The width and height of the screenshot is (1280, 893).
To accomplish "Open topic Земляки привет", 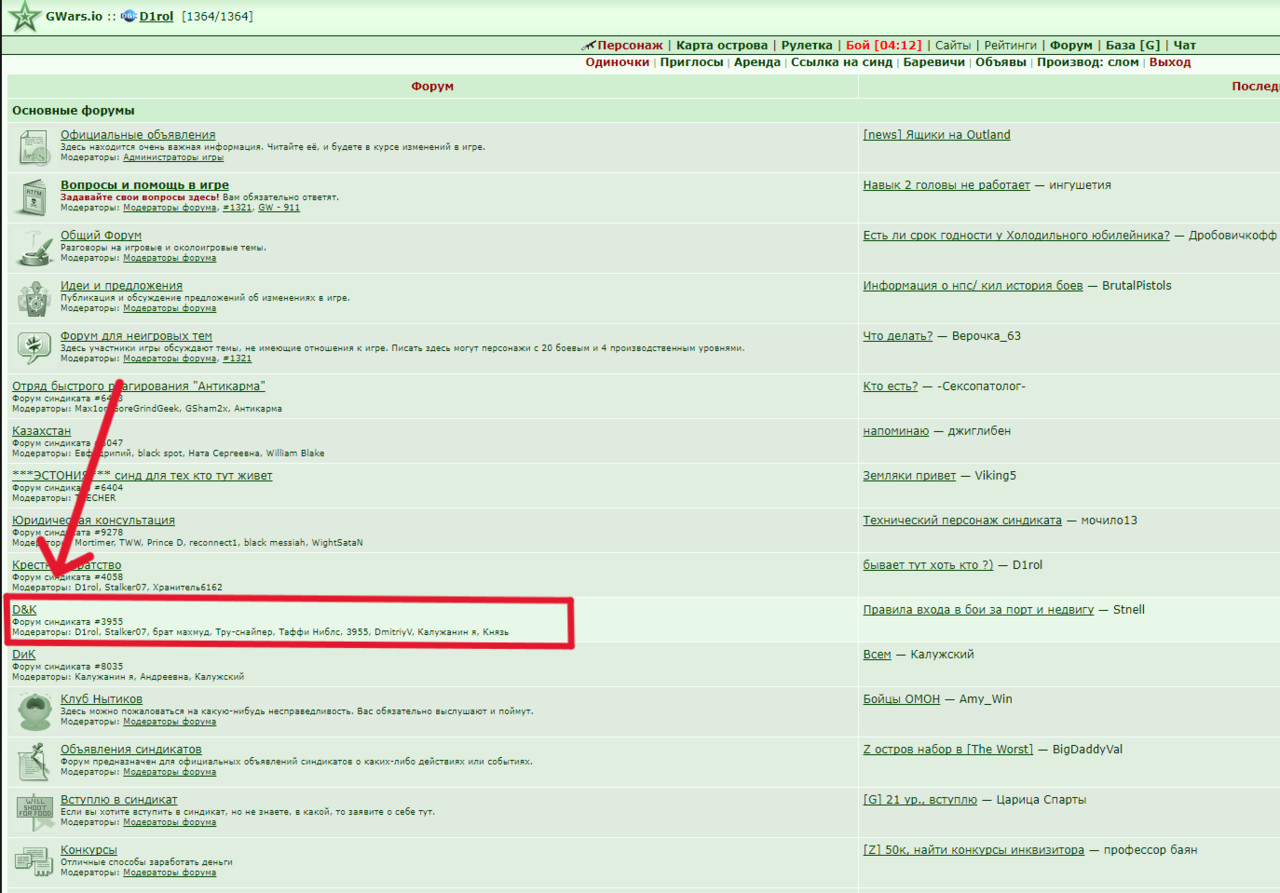I will [910, 475].
